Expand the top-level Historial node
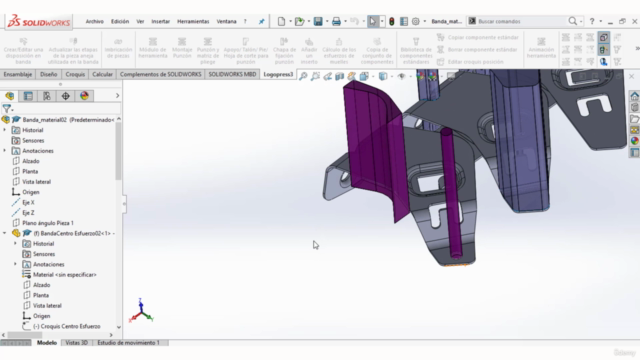640x360 pixels. pyautogui.click(x=5, y=130)
